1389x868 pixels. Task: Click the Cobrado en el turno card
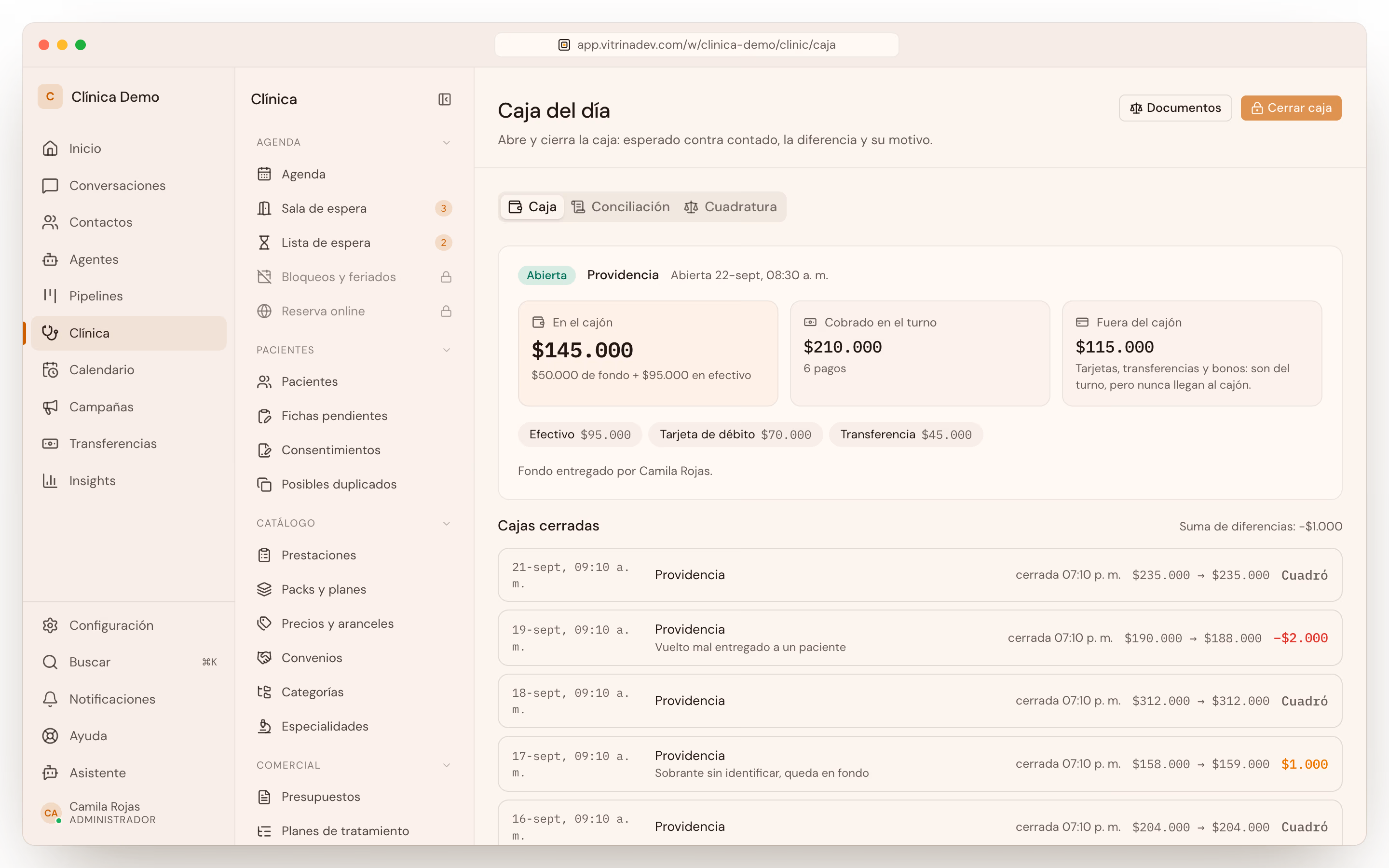click(920, 353)
